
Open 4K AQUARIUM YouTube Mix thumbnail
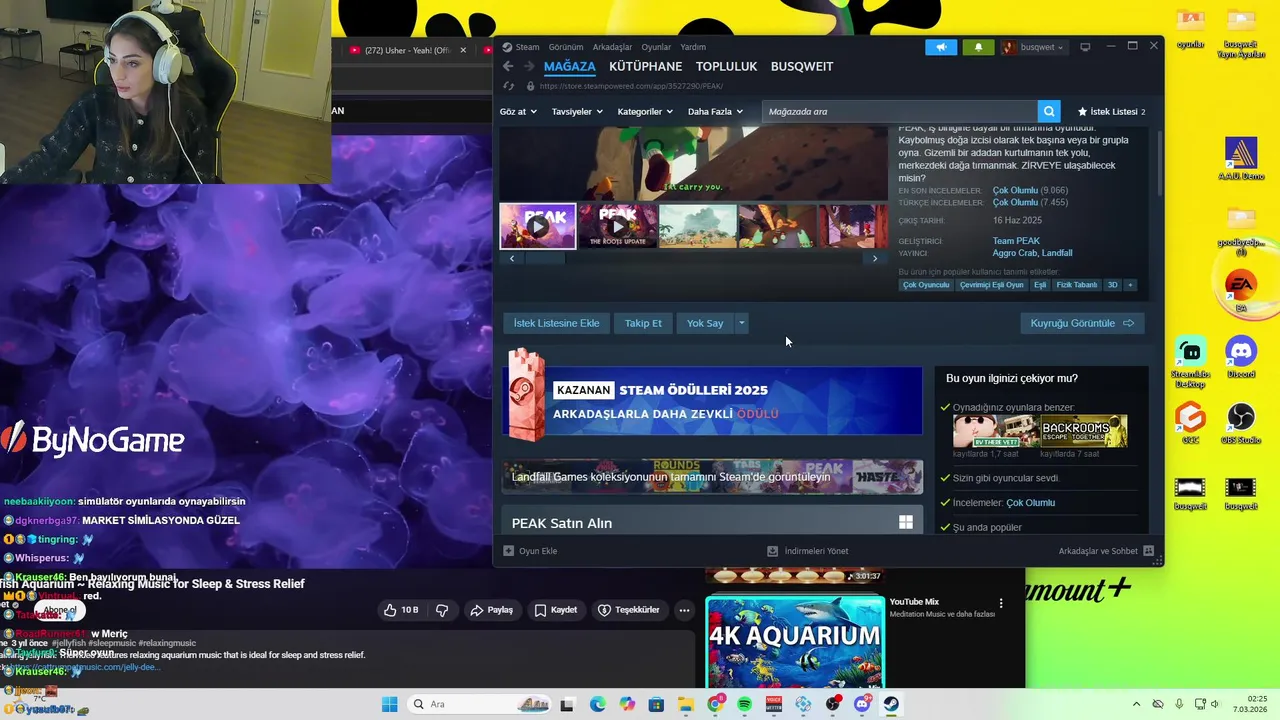(795, 642)
